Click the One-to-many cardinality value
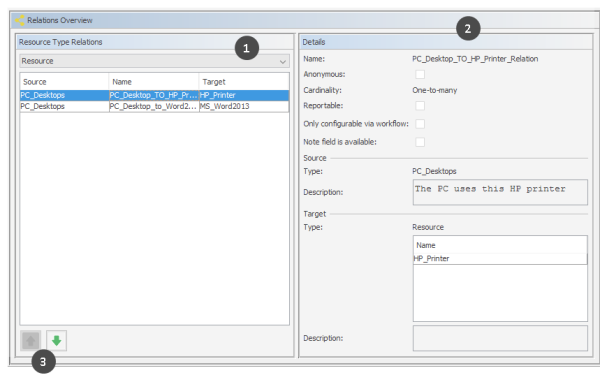This screenshot has width=600, height=382. (434, 90)
